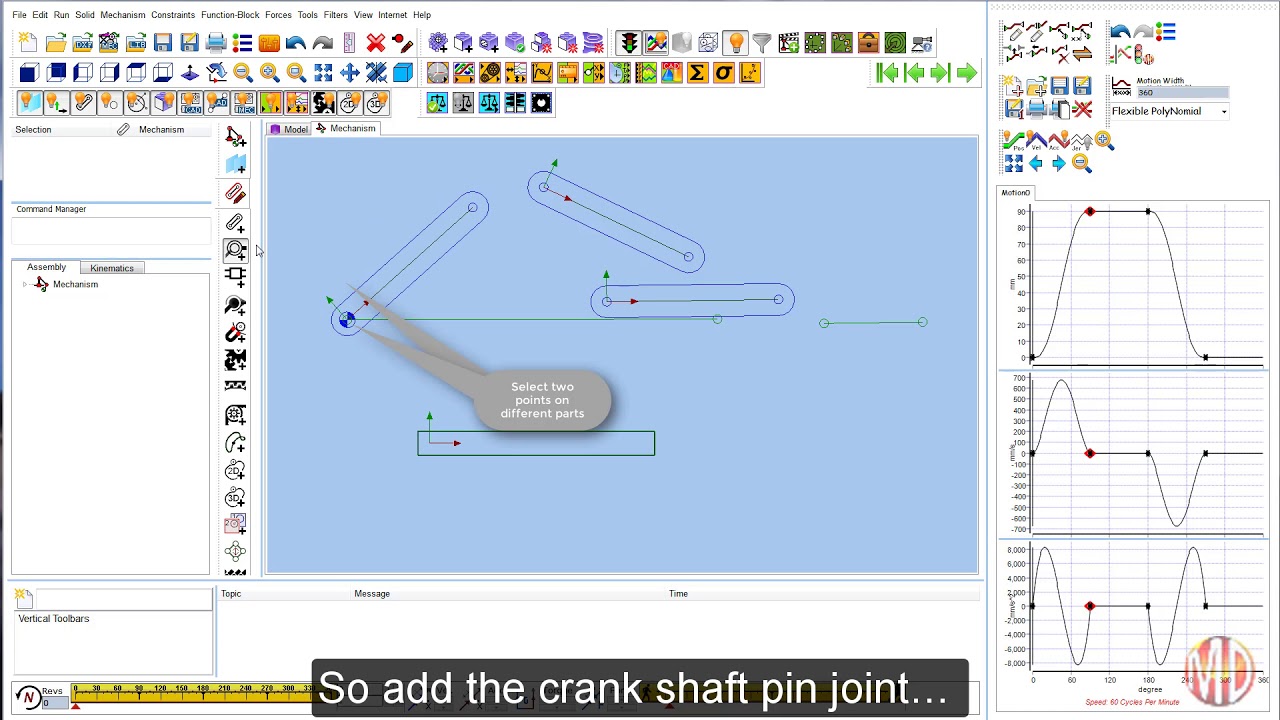Toggle the CAD bulb display filter
This screenshot has height=720, width=1280.
tap(190, 103)
